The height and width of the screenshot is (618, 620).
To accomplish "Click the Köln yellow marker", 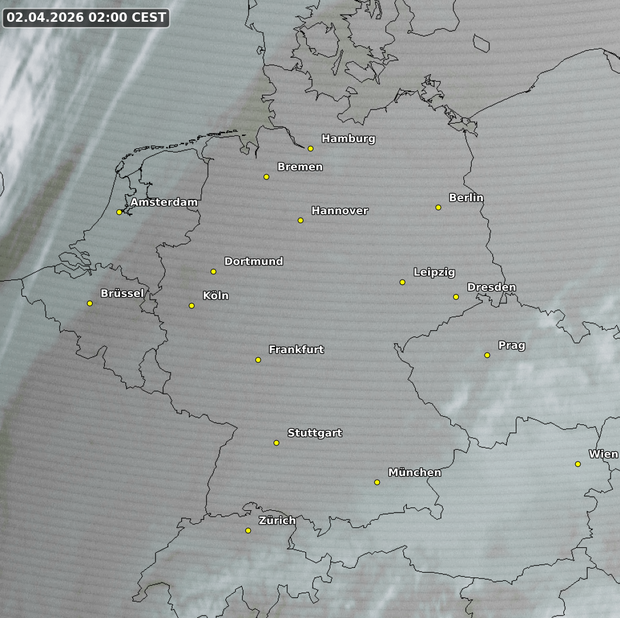I will 192,306.
